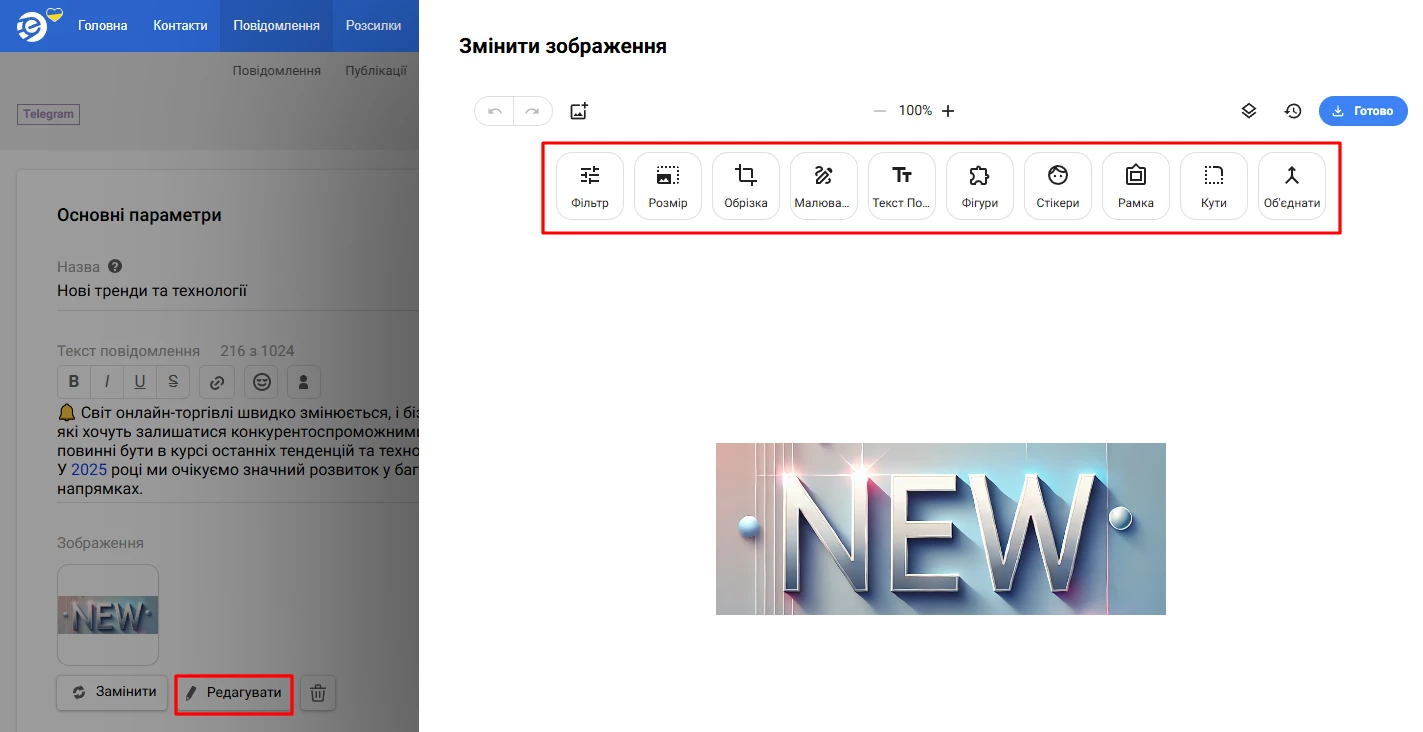Open the layers panel icon
The width and height of the screenshot is (1423, 732).
(x=1249, y=111)
